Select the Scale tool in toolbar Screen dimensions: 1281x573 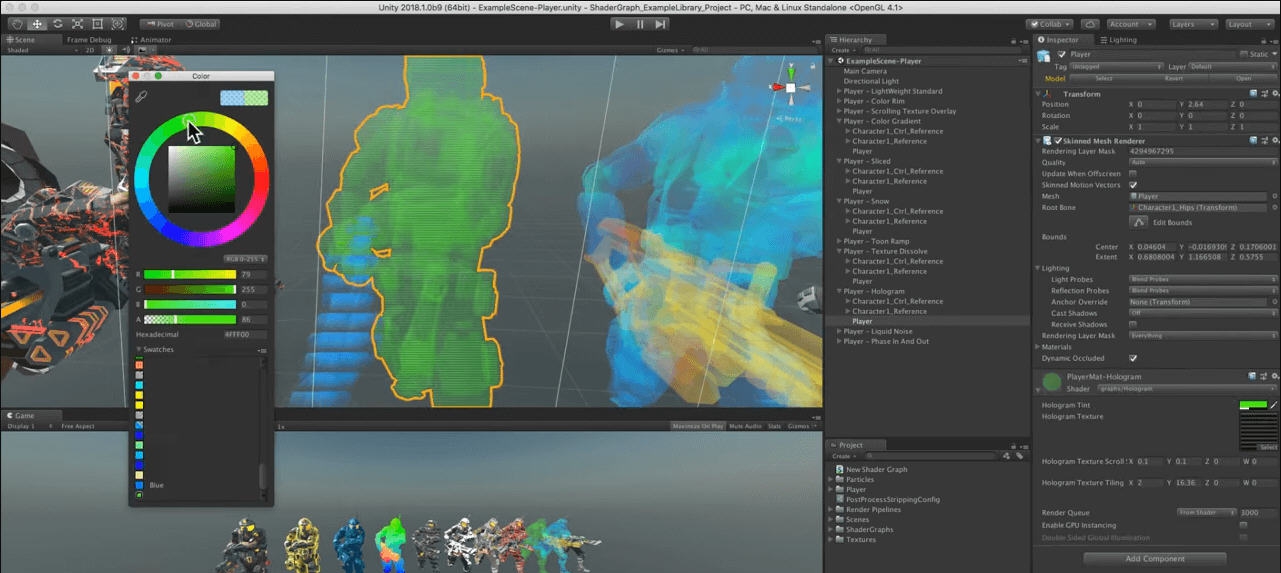77,23
